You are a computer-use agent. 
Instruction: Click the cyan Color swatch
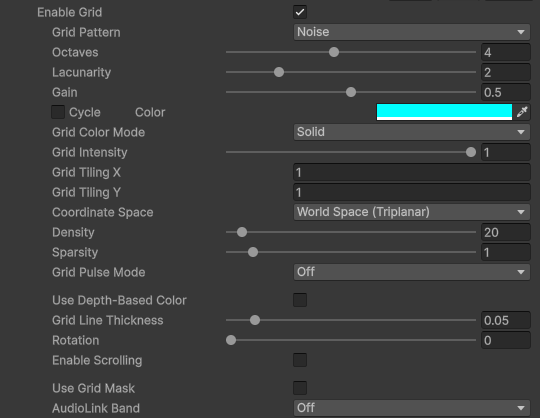pos(444,112)
